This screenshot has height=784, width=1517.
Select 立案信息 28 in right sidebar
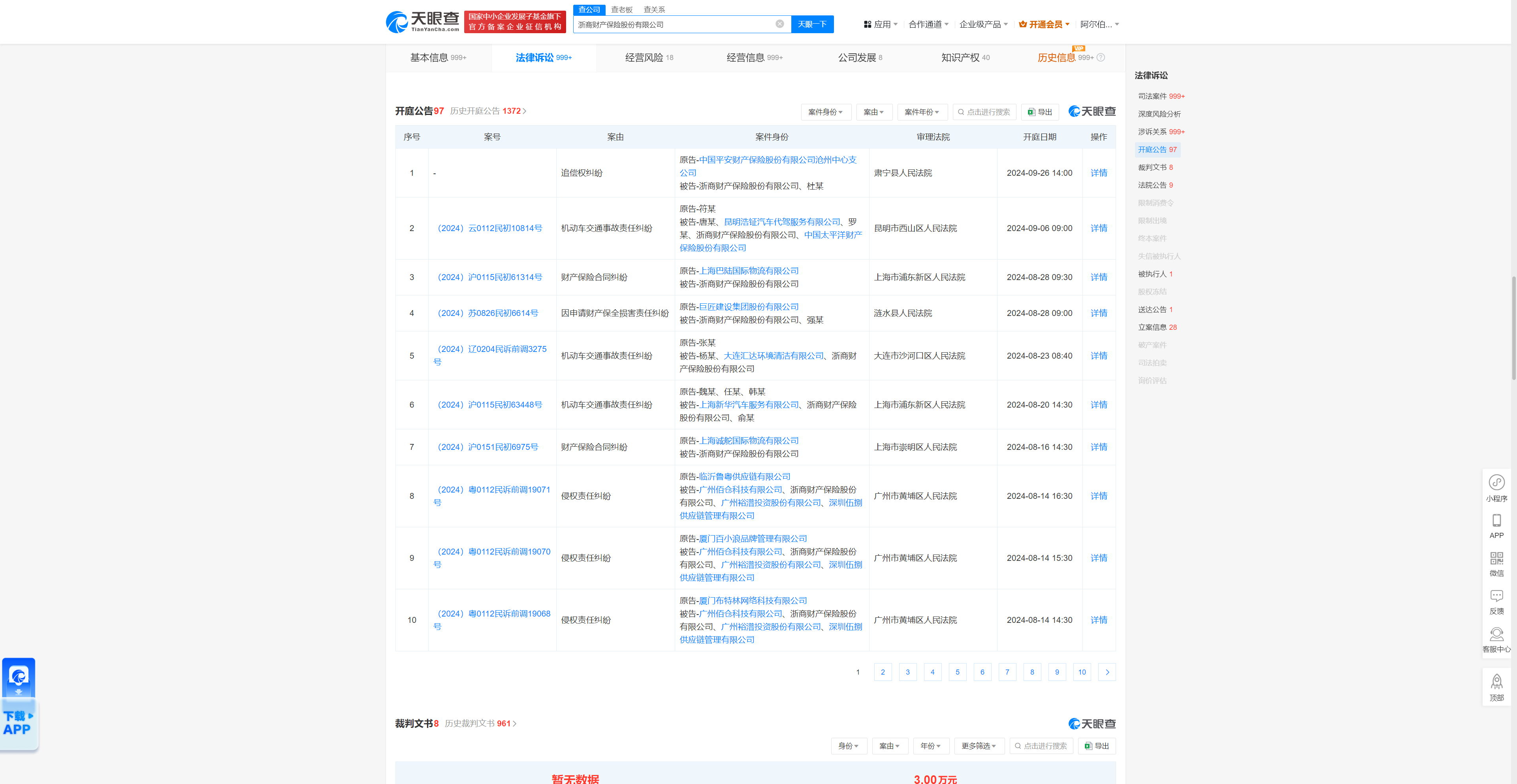tap(1157, 327)
